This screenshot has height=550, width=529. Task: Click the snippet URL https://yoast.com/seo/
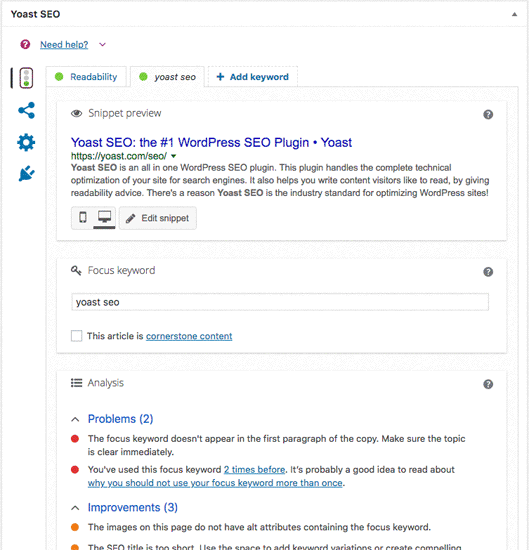point(119,156)
